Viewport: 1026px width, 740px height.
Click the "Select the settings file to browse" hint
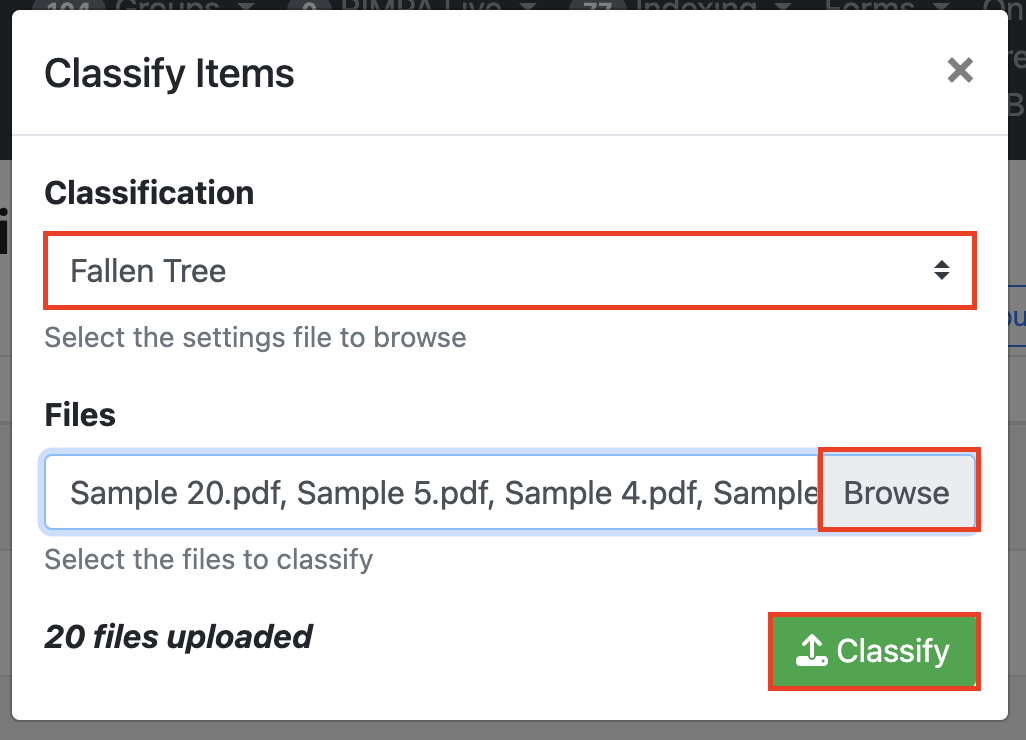tap(255, 337)
